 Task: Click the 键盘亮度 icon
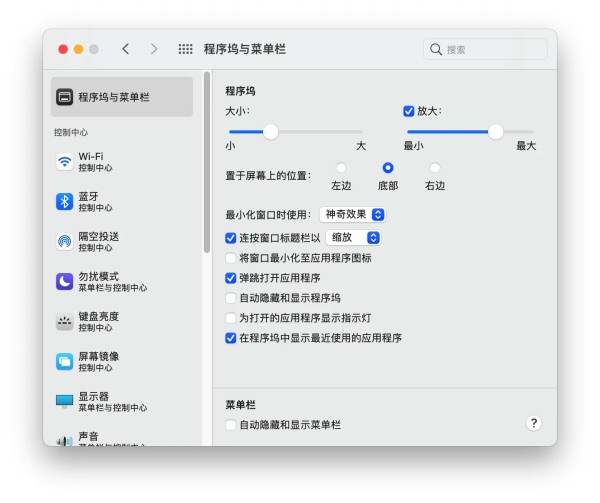[x=64, y=322]
